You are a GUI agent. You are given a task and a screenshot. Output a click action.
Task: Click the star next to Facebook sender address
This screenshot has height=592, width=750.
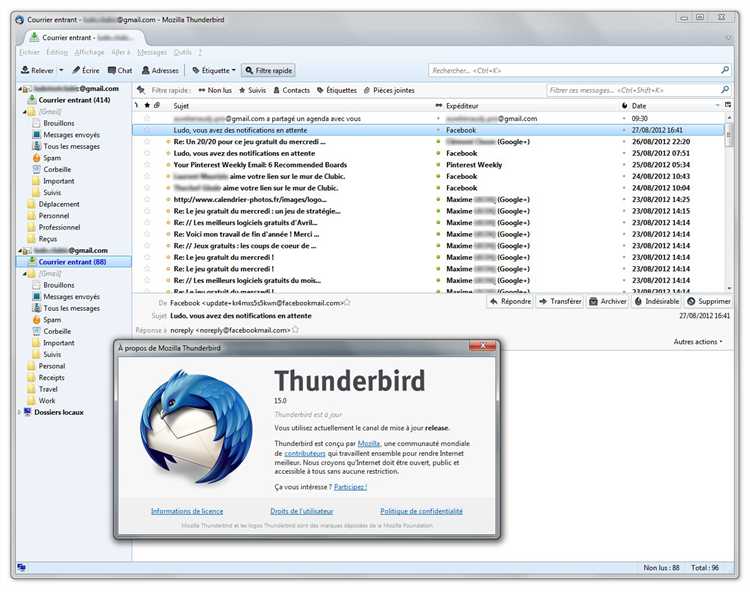(x=347, y=303)
